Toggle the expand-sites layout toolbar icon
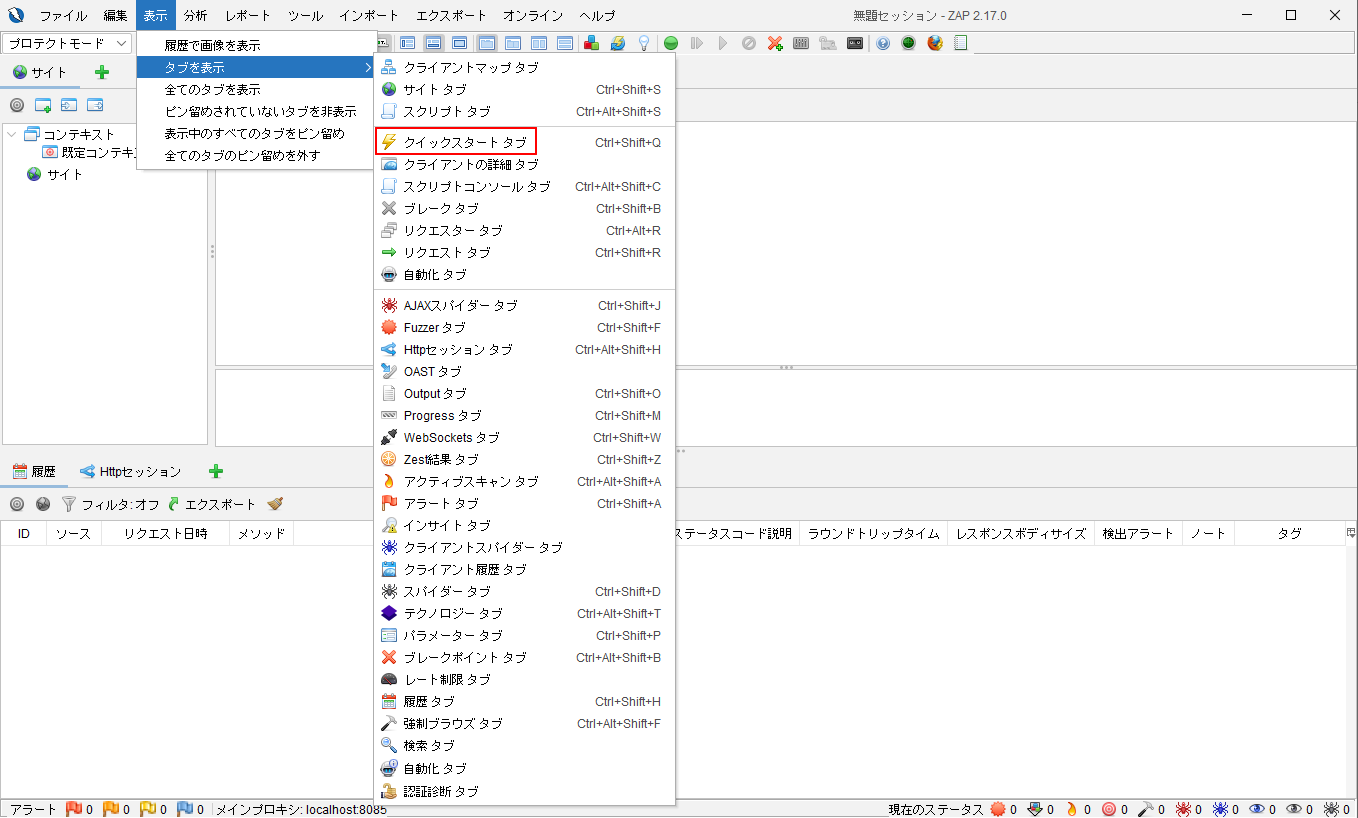This screenshot has width=1358, height=818. pos(408,43)
